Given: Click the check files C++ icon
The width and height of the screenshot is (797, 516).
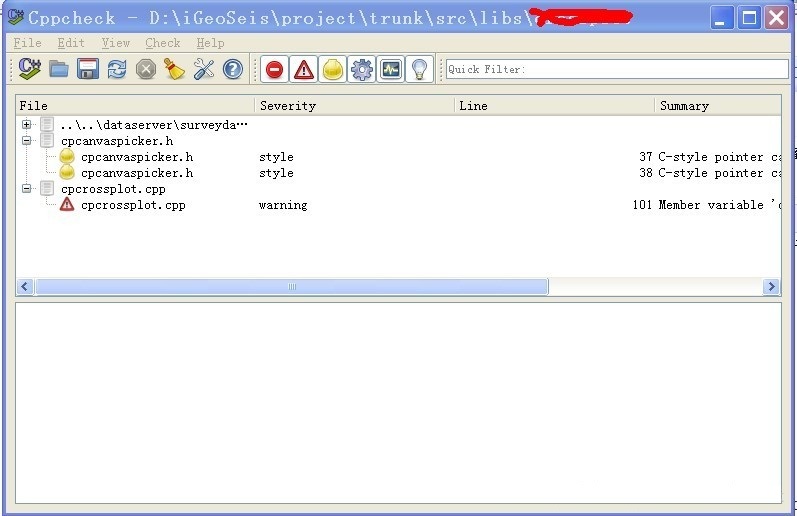Looking at the screenshot, I should (x=30, y=69).
